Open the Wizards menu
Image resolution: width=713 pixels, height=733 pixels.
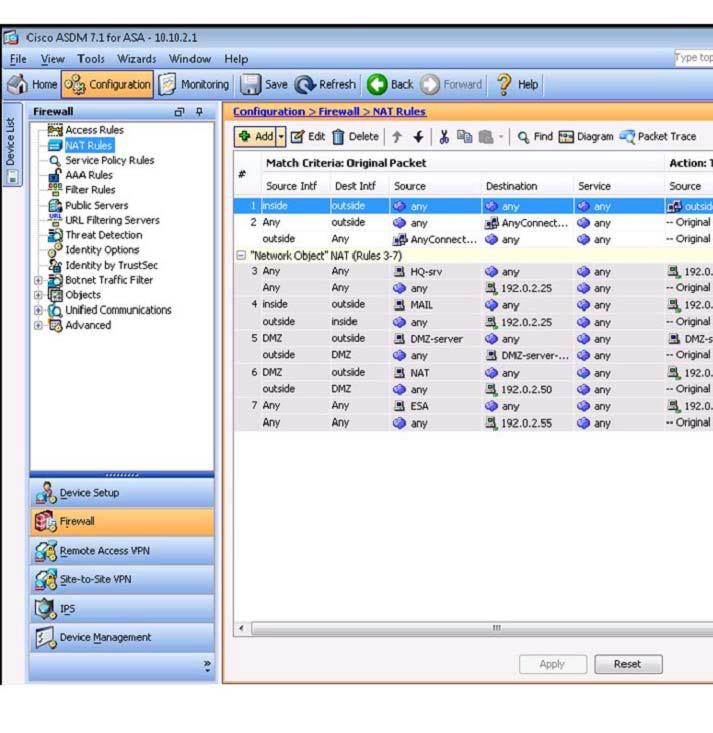pyautogui.click(x=136, y=59)
